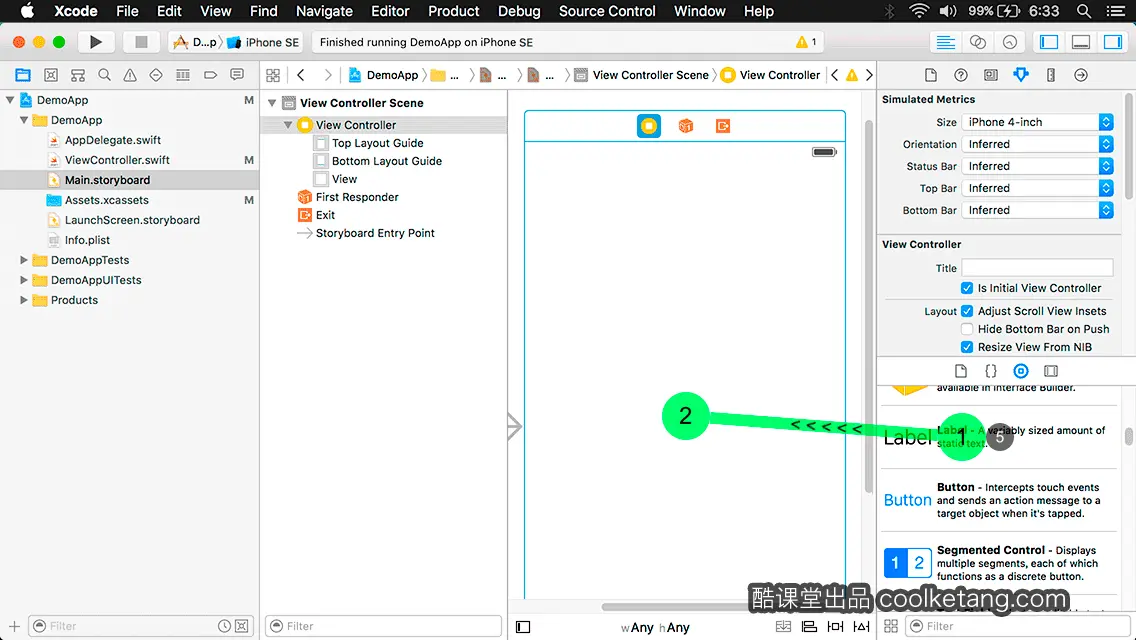Select Assets.xcassets in the file list

click(x=106, y=200)
